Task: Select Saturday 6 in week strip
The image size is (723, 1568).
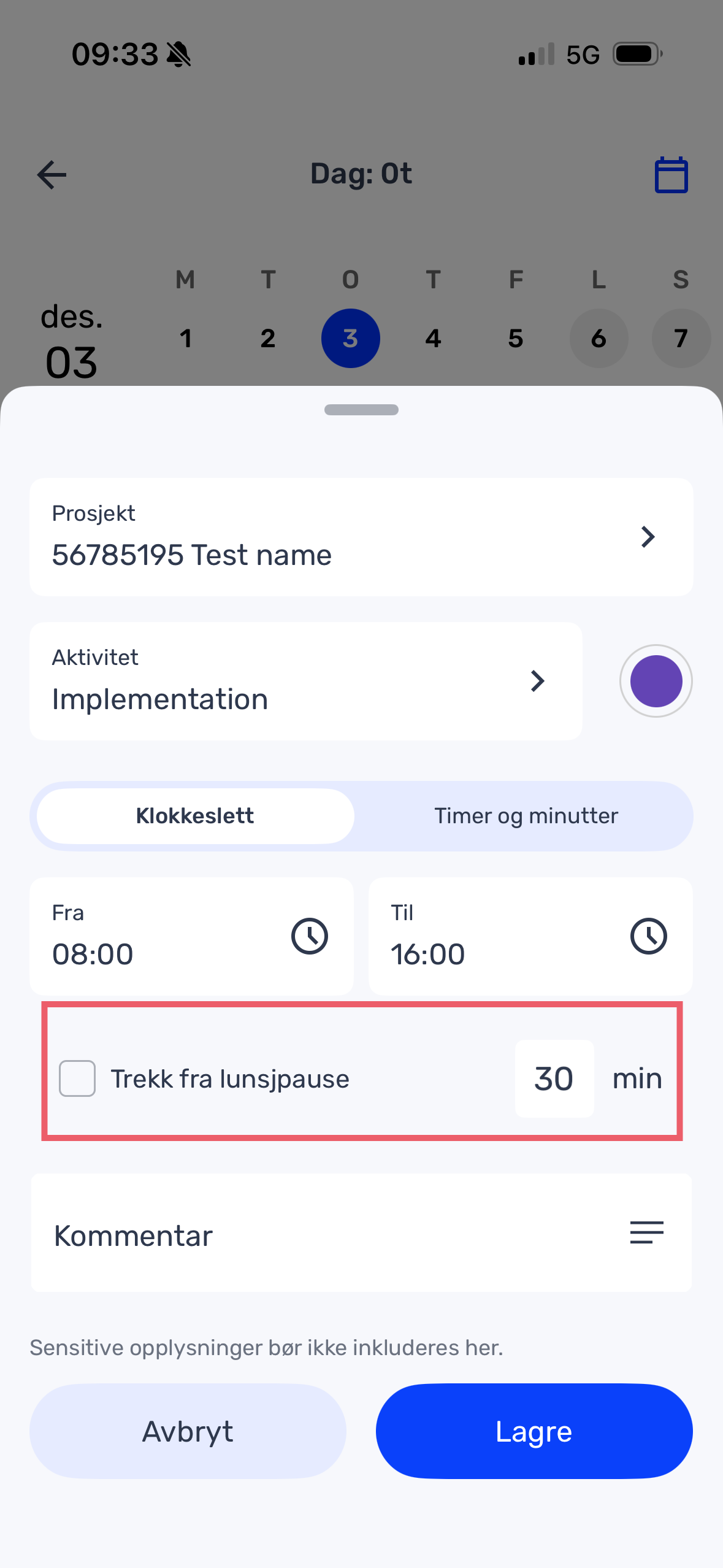Action: [599, 339]
